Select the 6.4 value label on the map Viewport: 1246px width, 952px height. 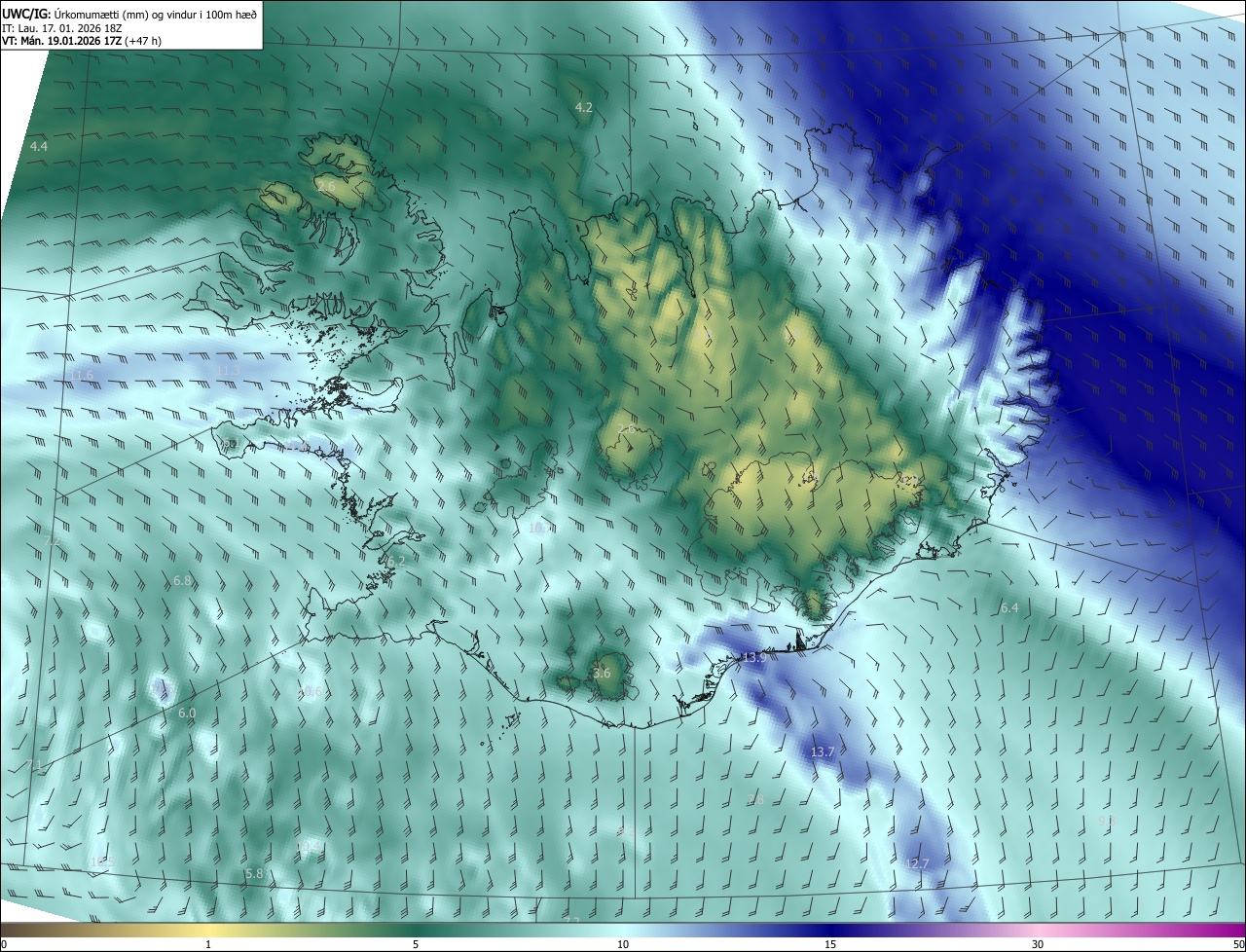click(x=1009, y=608)
